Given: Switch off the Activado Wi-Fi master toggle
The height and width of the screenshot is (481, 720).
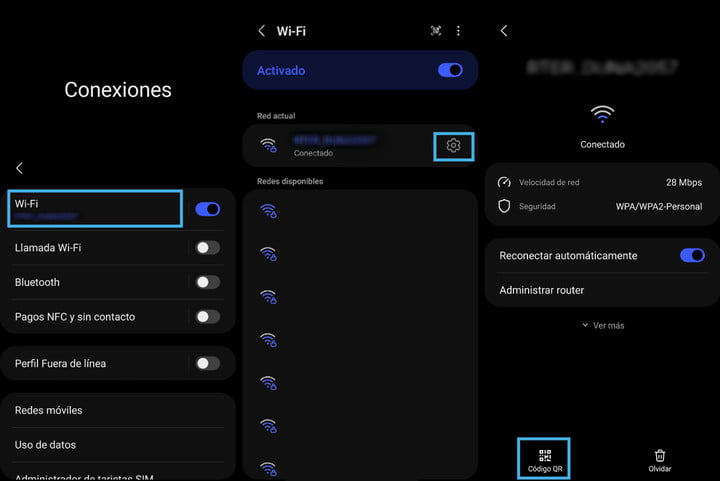Looking at the screenshot, I should 450,71.
